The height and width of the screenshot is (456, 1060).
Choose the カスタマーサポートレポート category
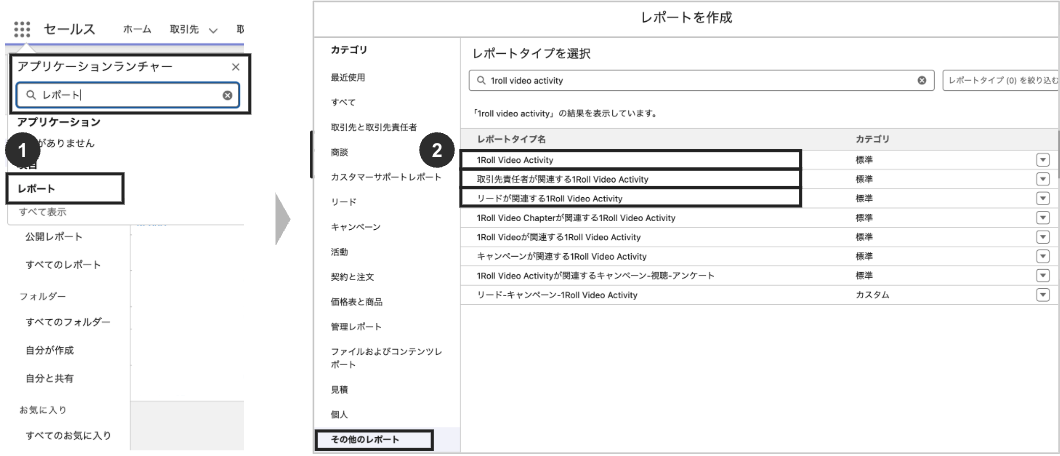[386, 178]
